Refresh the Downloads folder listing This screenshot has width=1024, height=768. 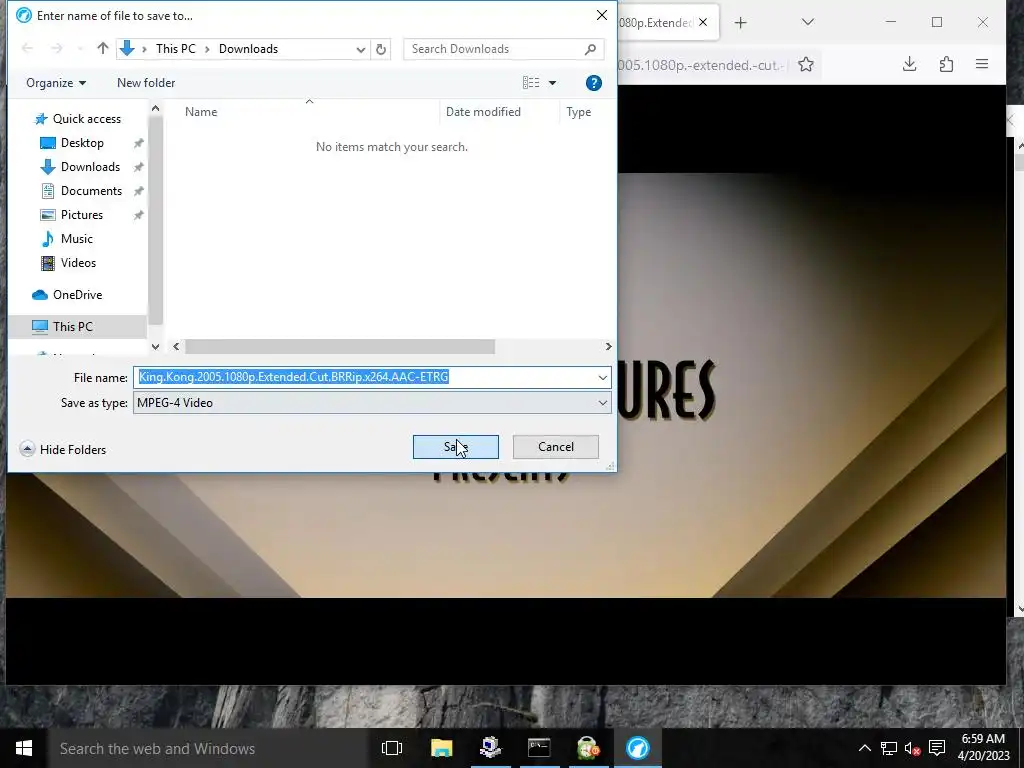point(381,49)
